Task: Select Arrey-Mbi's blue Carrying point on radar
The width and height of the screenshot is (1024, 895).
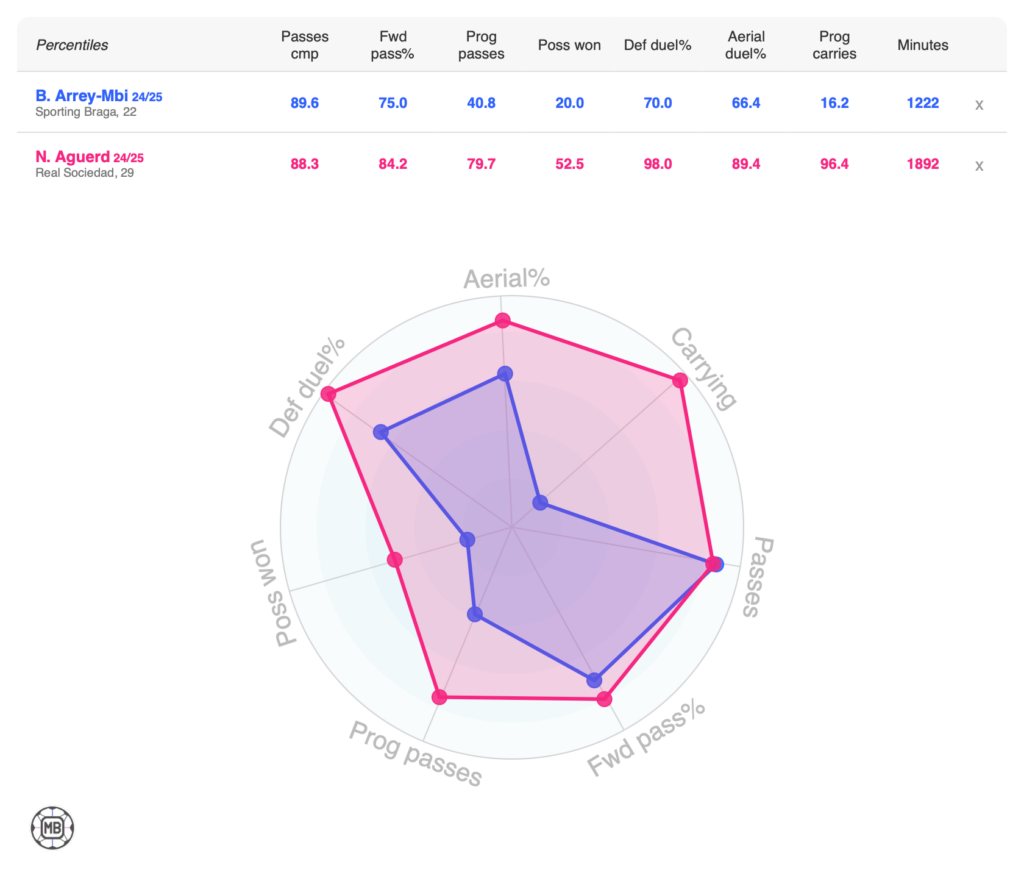Action: pos(541,502)
